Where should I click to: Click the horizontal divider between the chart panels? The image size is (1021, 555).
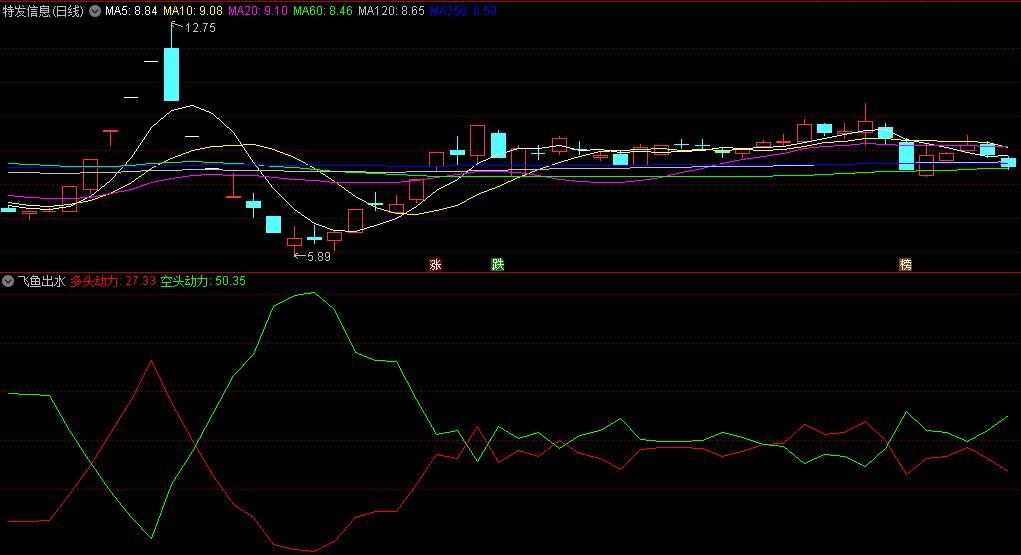coord(510,272)
